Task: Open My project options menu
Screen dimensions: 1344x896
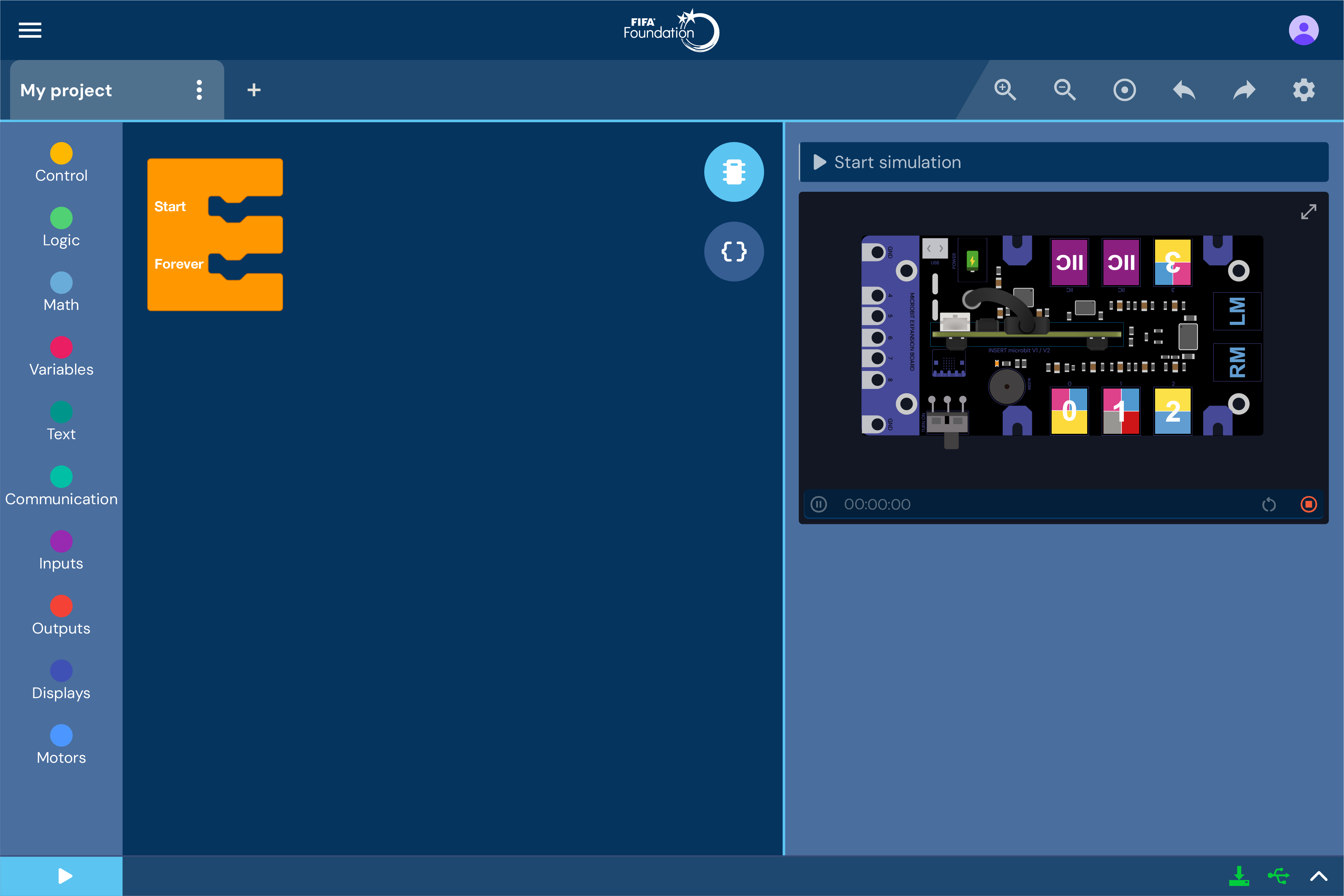Action: click(x=199, y=90)
